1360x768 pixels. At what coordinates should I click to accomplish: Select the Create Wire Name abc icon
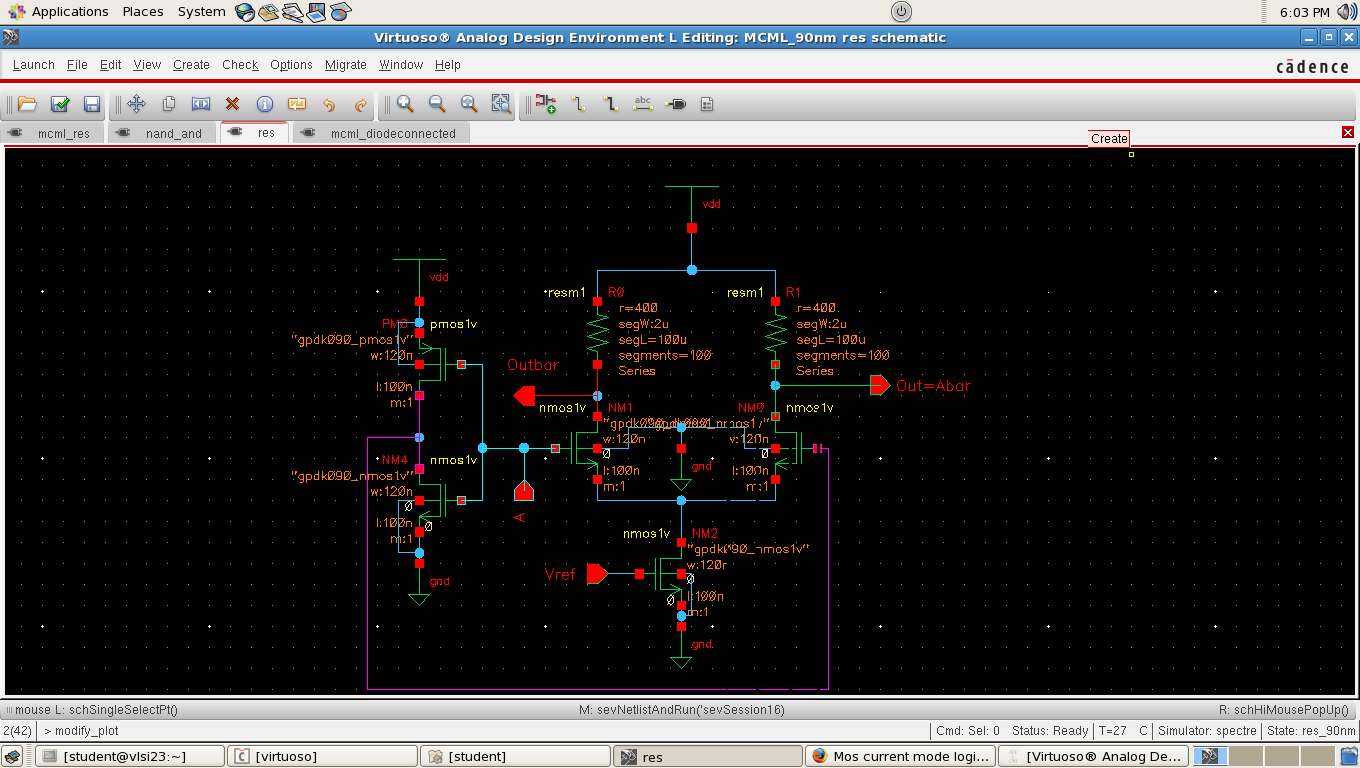(643, 104)
